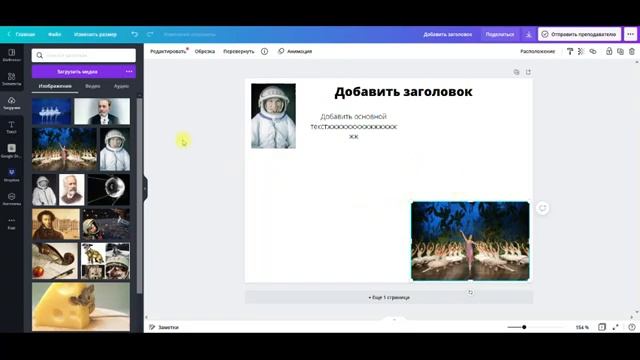Select the body text on the canvas
The height and width of the screenshot is (360, 640).
[353, 126]
